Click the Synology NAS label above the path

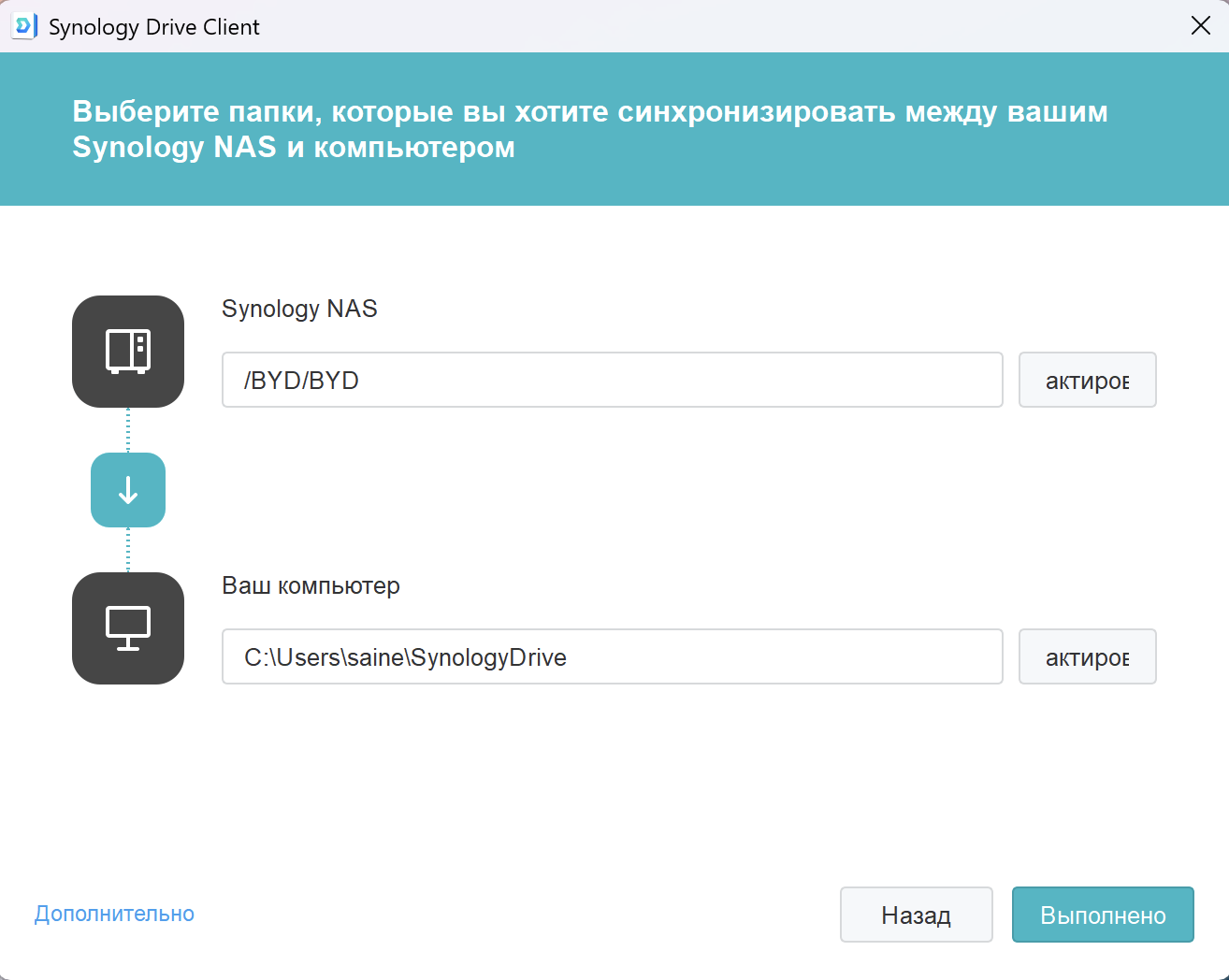coord(299,309)
